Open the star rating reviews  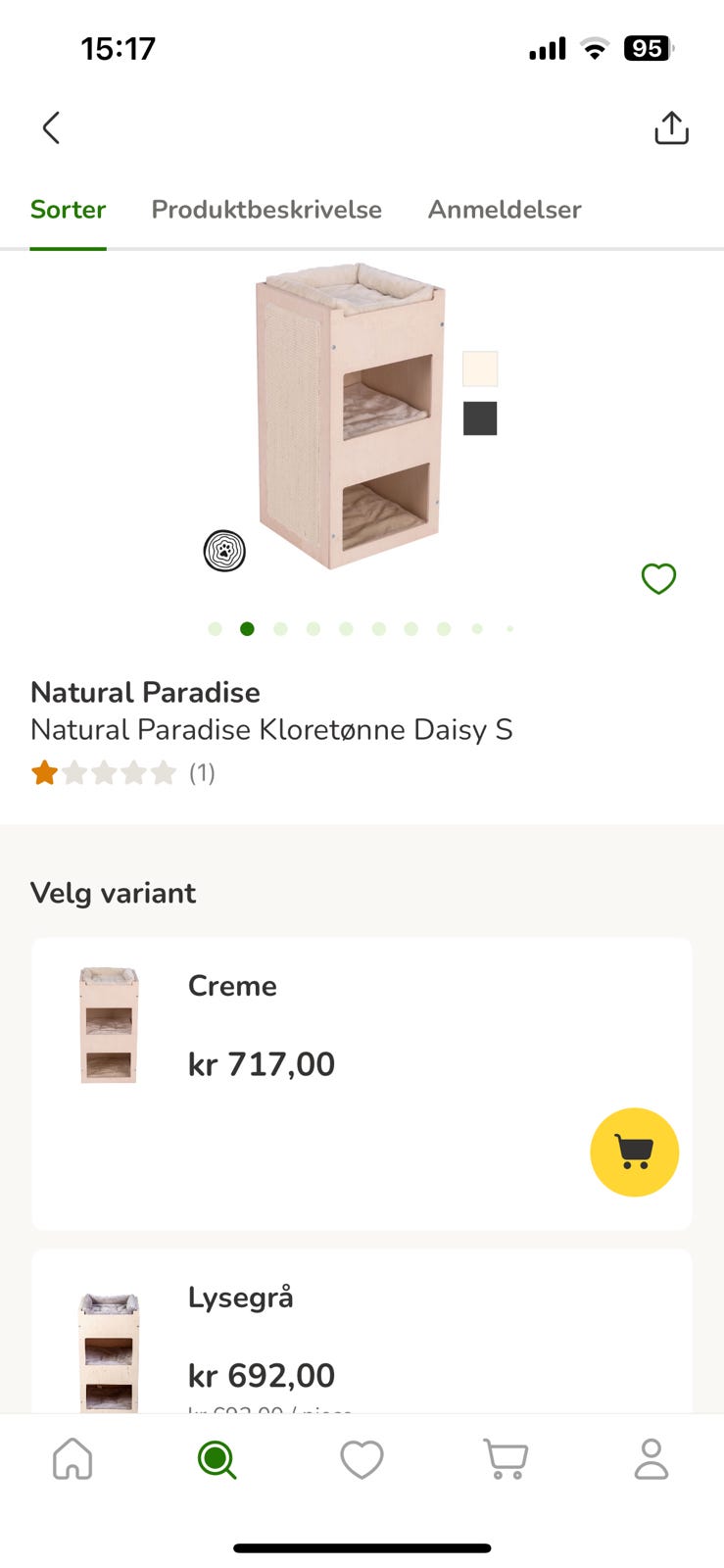coord(122,773)
